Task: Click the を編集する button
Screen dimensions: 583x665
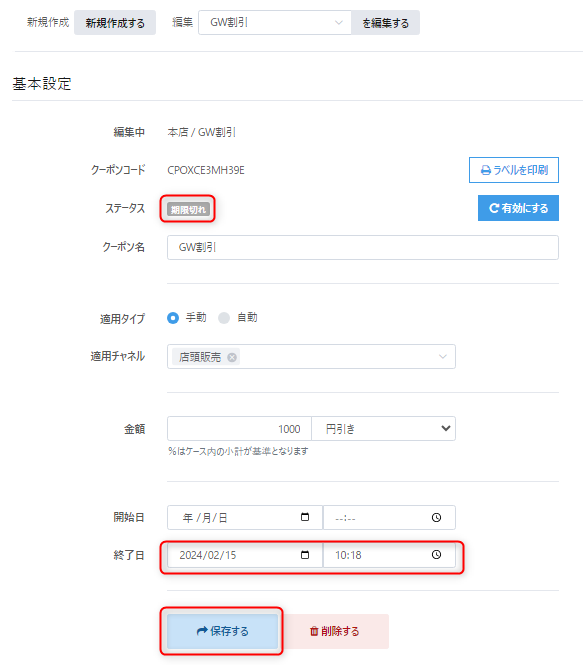Action: (385, 23)
